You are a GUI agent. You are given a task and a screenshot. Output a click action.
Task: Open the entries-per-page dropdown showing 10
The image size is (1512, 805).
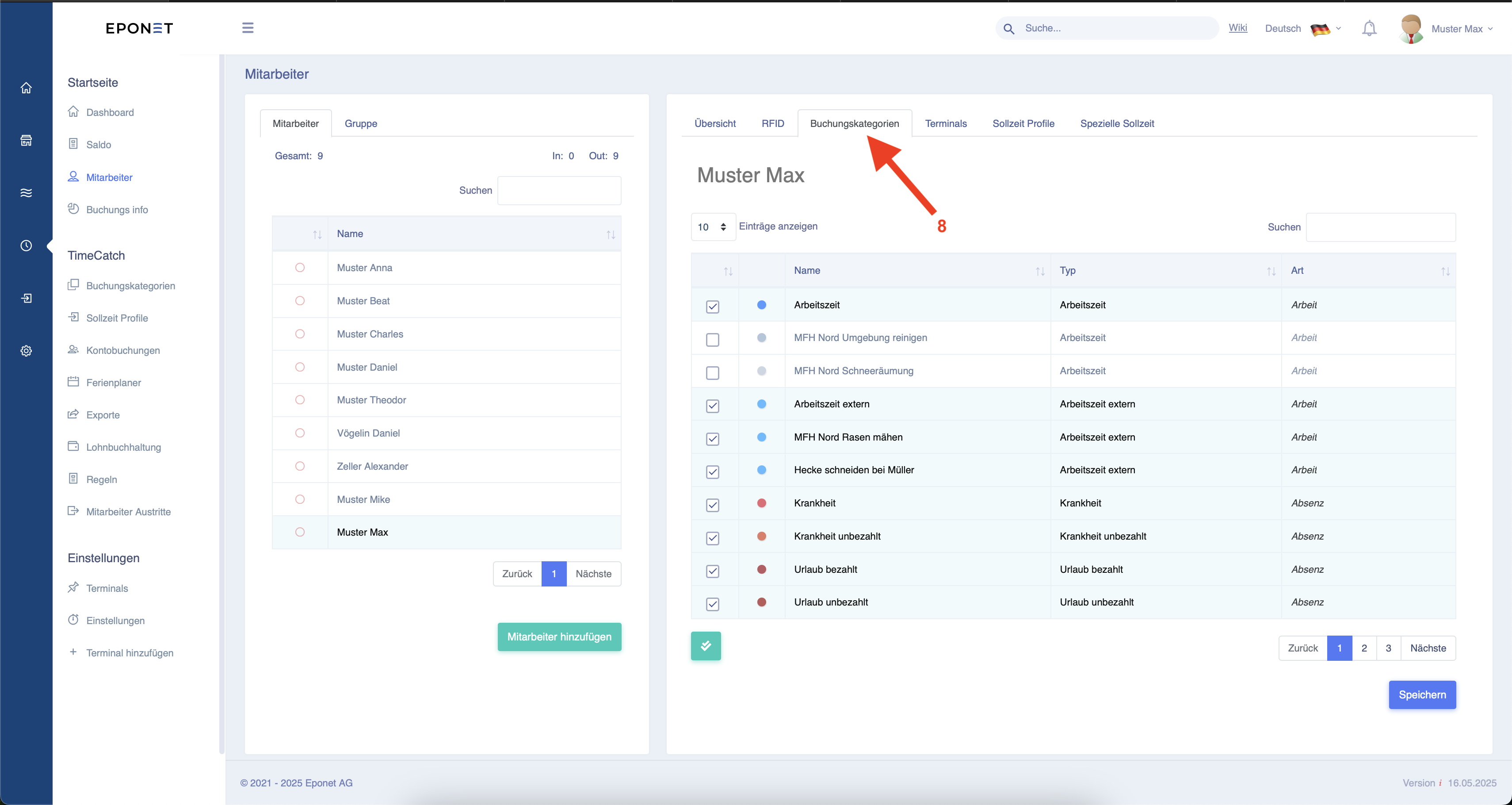tap(713, 226)
